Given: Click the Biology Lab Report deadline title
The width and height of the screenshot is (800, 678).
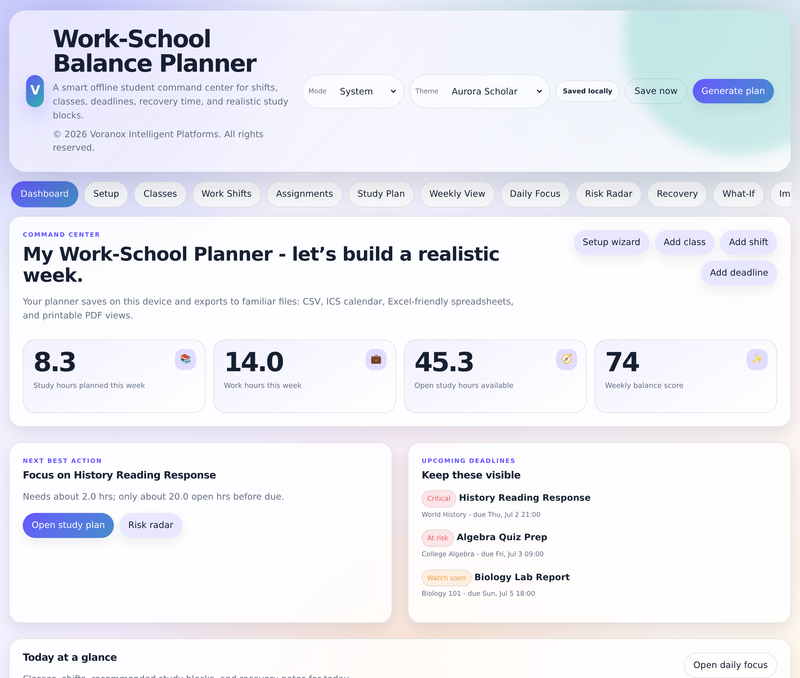Looking at the screenshot, I should [522, 577].
